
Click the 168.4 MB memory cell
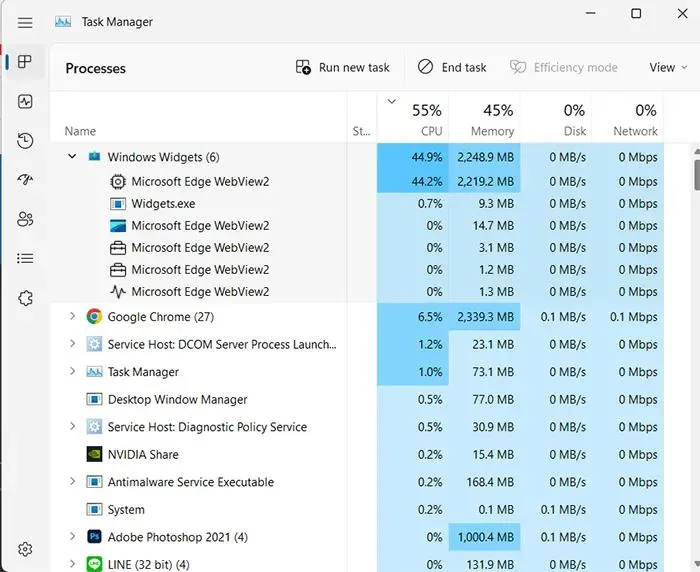(x=485, y=482)
